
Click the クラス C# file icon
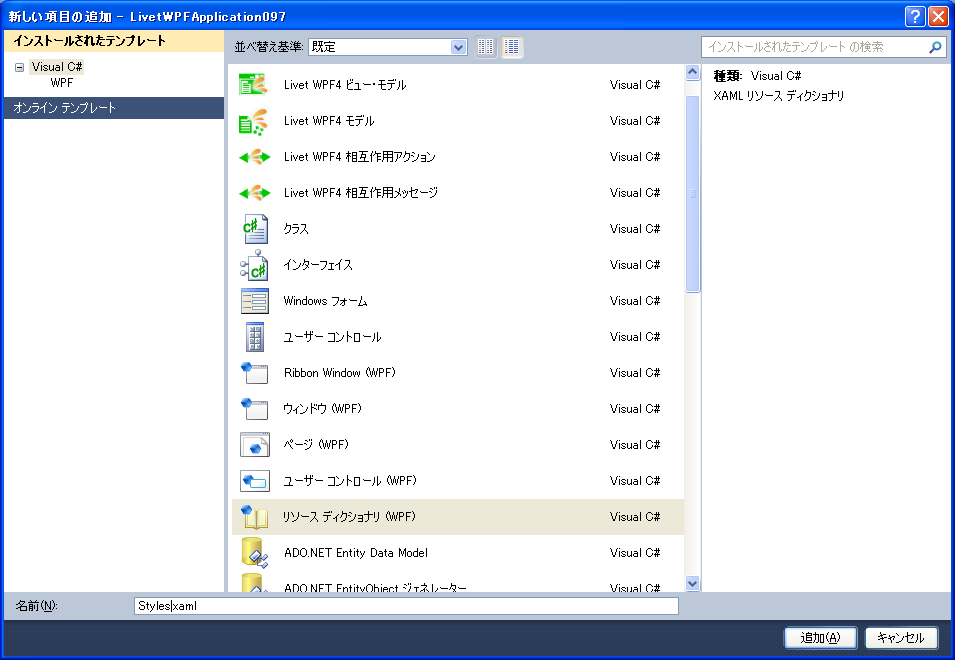click(x=255, y=229)
